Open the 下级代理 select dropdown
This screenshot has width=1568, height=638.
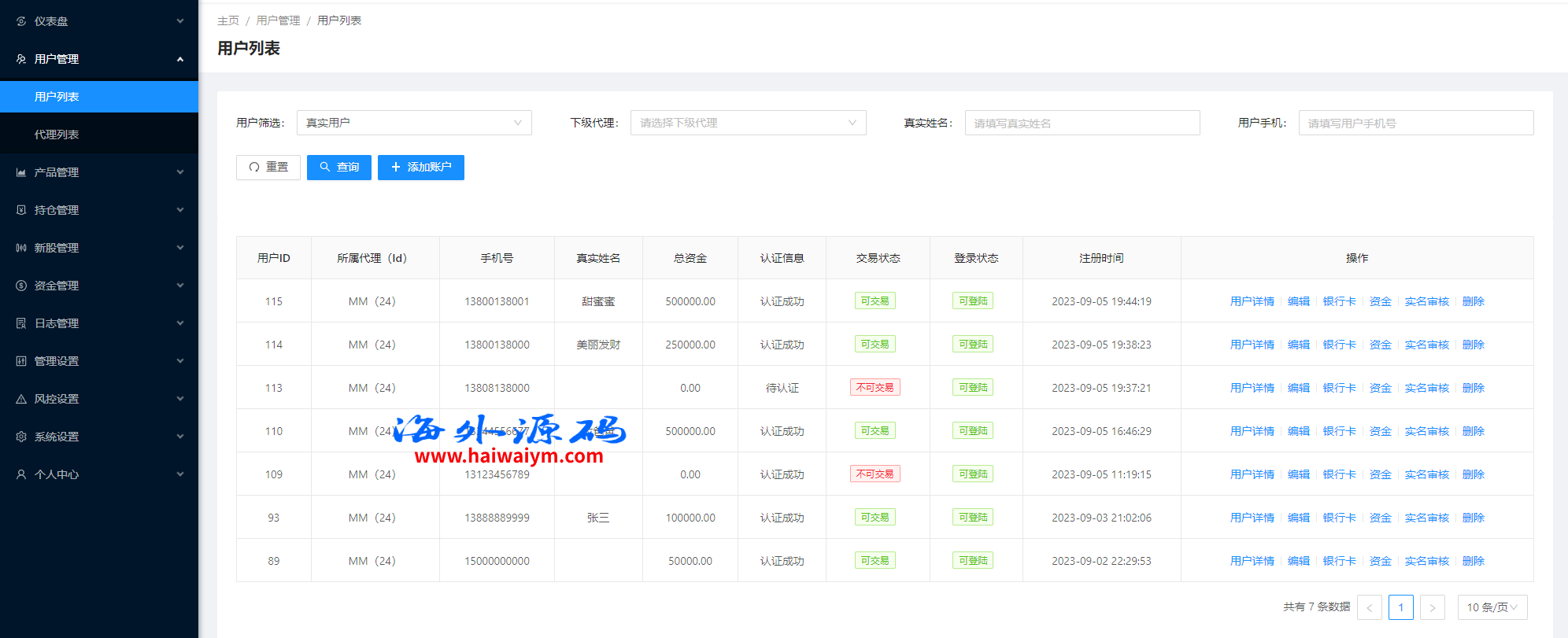(747, 123)
